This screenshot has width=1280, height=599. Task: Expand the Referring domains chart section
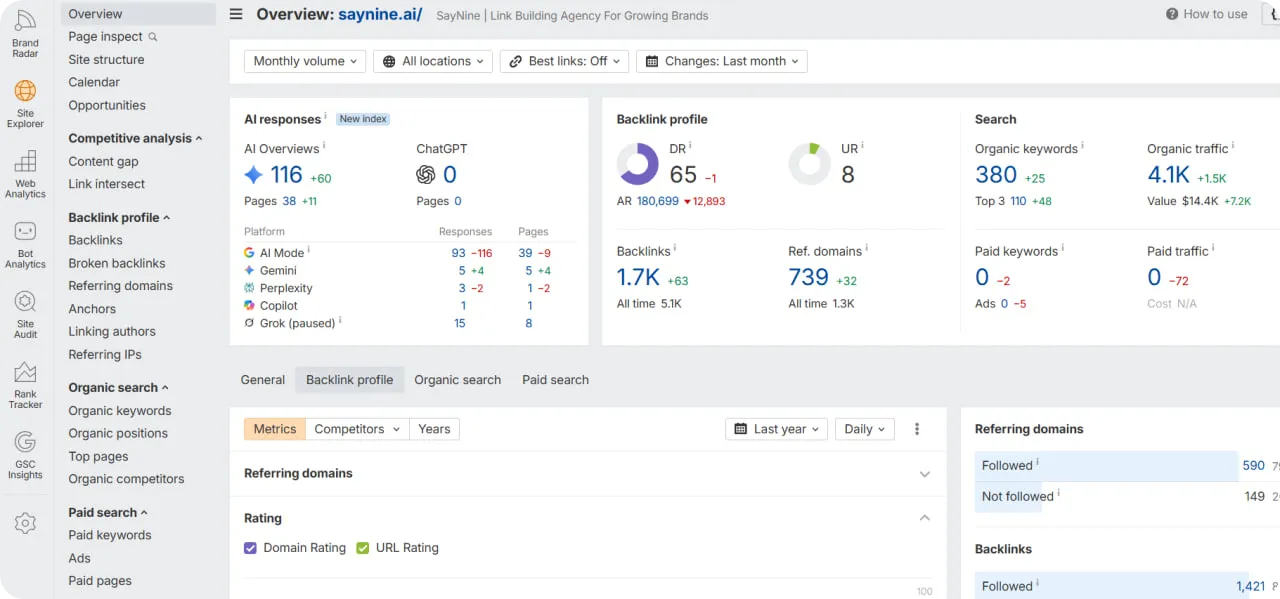click(925, 474)
